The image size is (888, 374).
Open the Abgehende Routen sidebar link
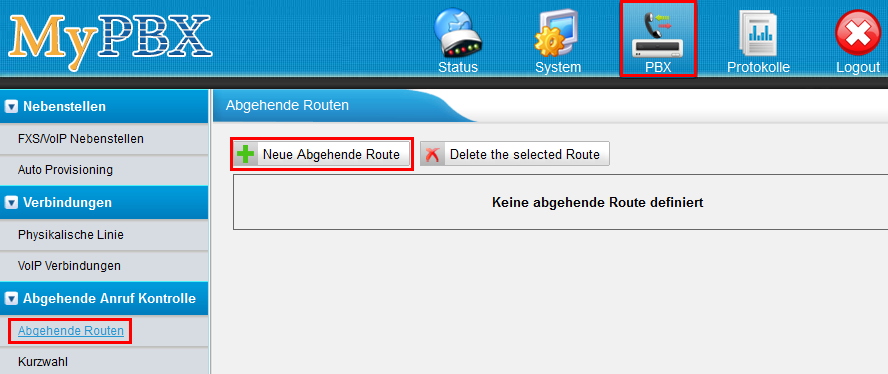(x=71, y=331)
